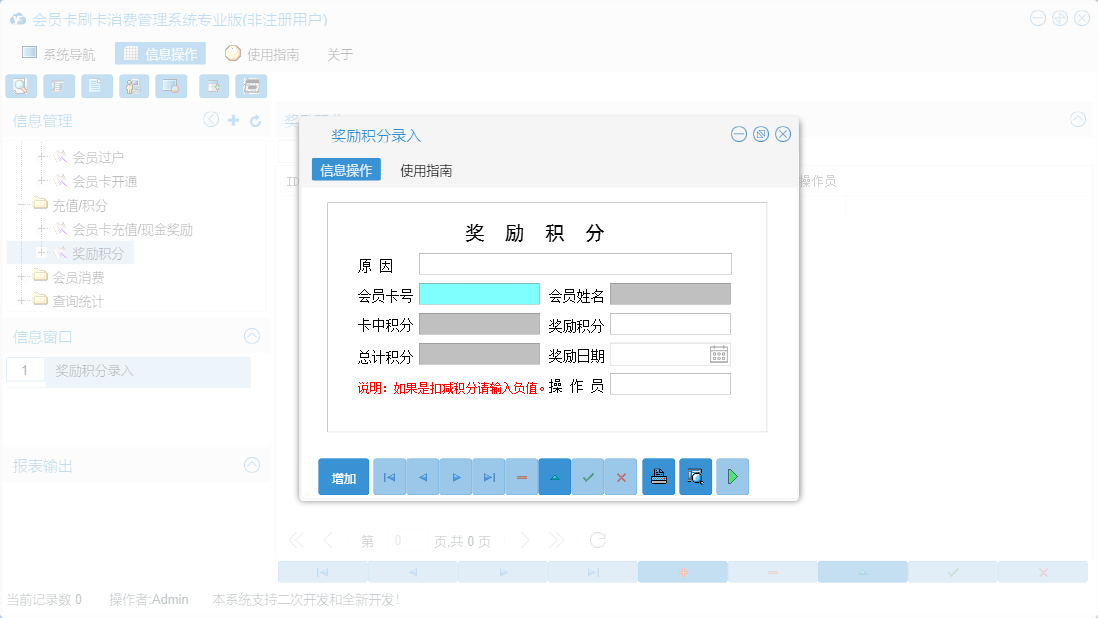Jump to the last record using the arrow icon
Image resolution: width=1098 pixels, height=618 pixels.
(488, 477)
